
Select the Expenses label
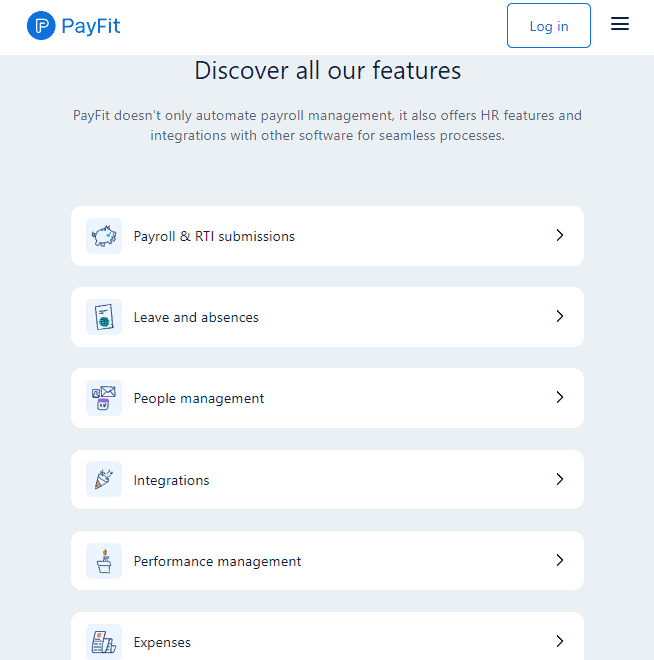pos(162,643)
